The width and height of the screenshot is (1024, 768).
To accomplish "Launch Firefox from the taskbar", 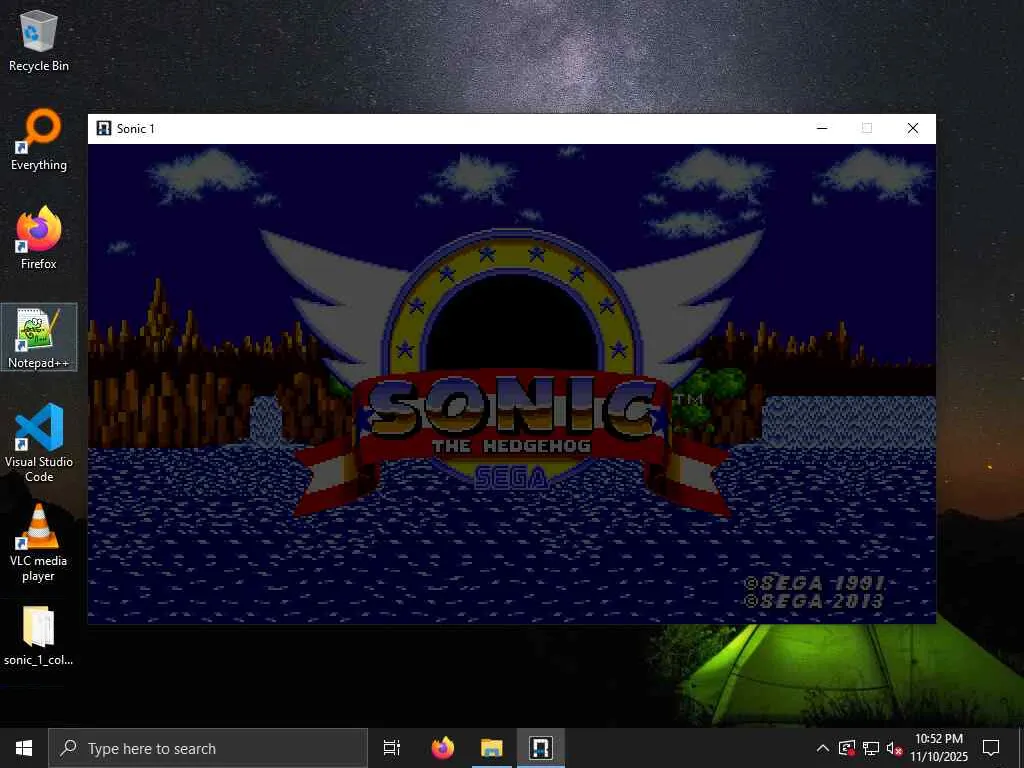I will point(443,748).
